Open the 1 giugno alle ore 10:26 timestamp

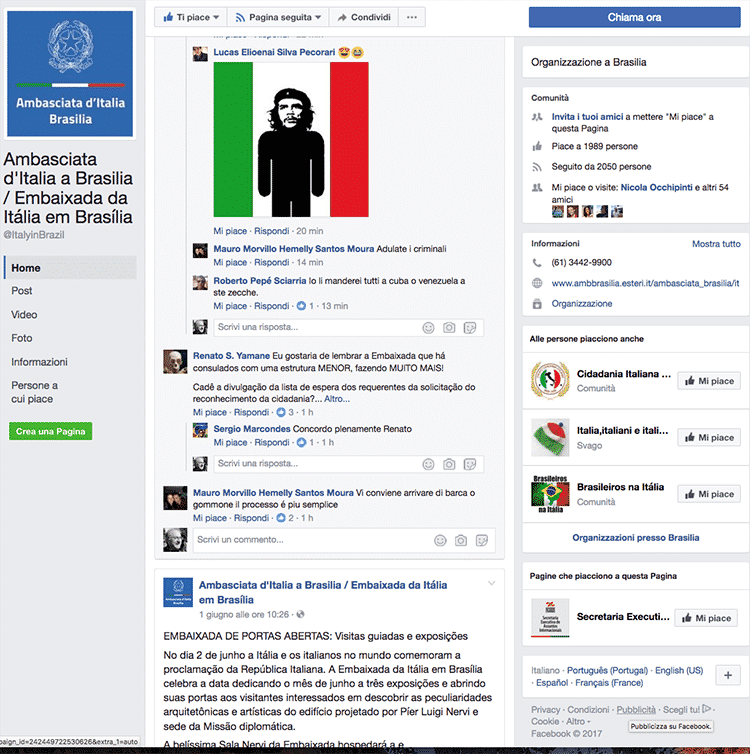point(244,615)
